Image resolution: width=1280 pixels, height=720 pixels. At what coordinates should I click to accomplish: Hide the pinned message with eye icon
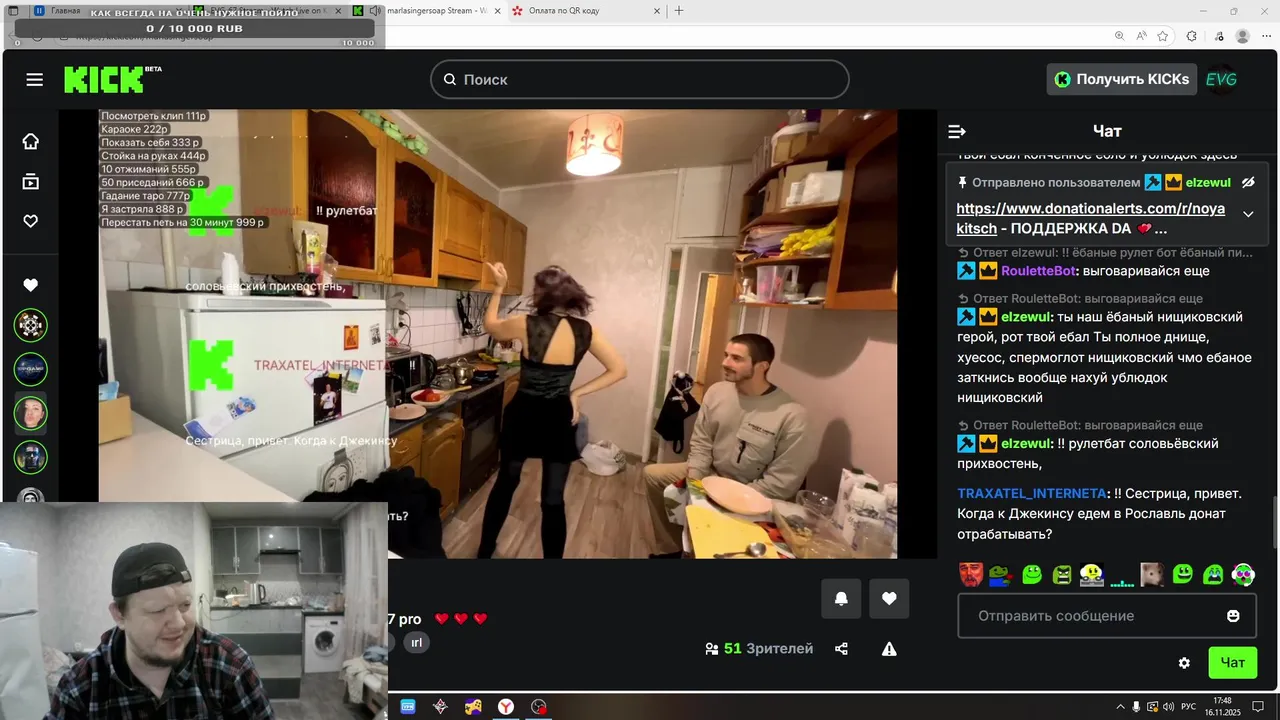1248,183
